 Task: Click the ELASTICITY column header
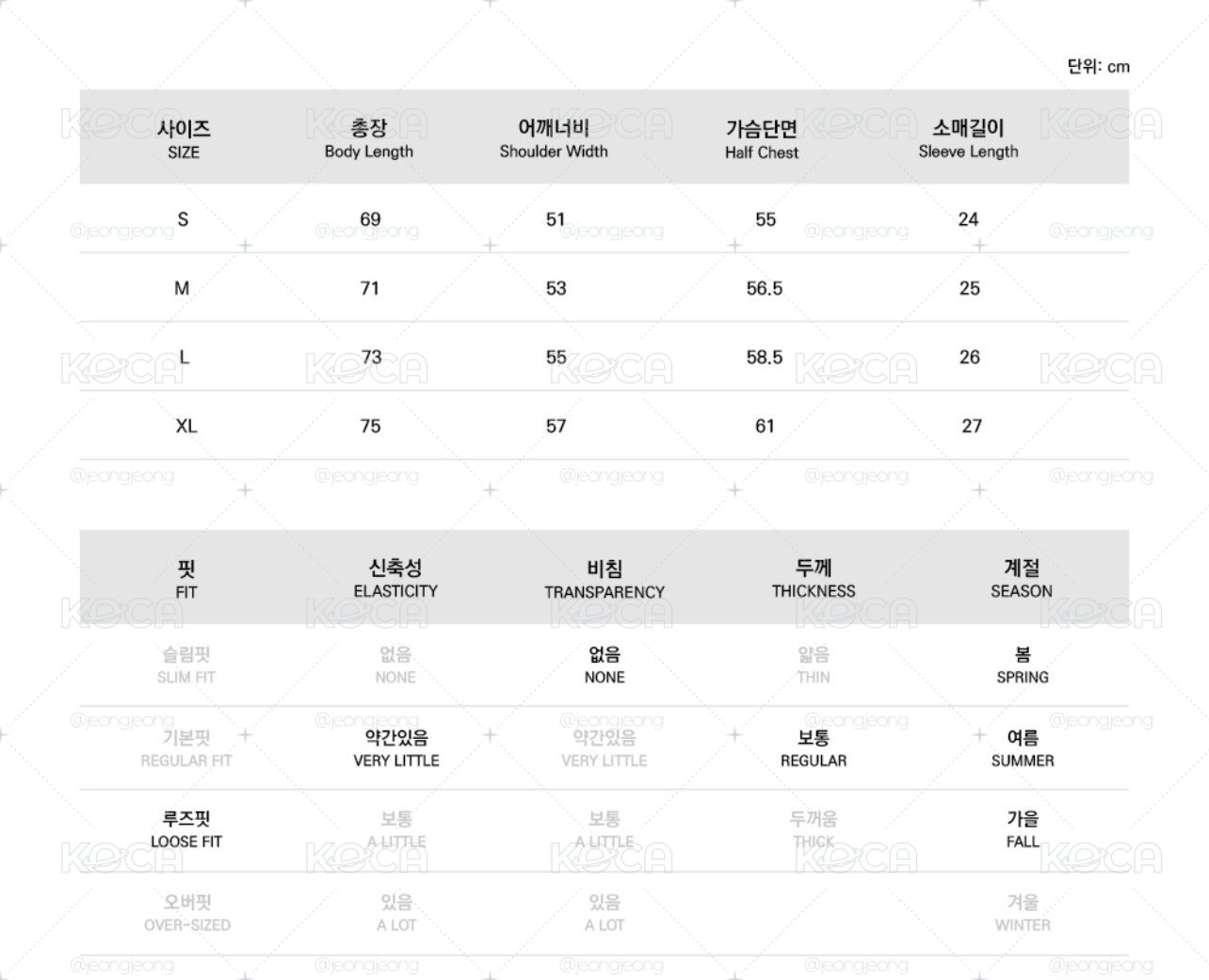(395, 579)
